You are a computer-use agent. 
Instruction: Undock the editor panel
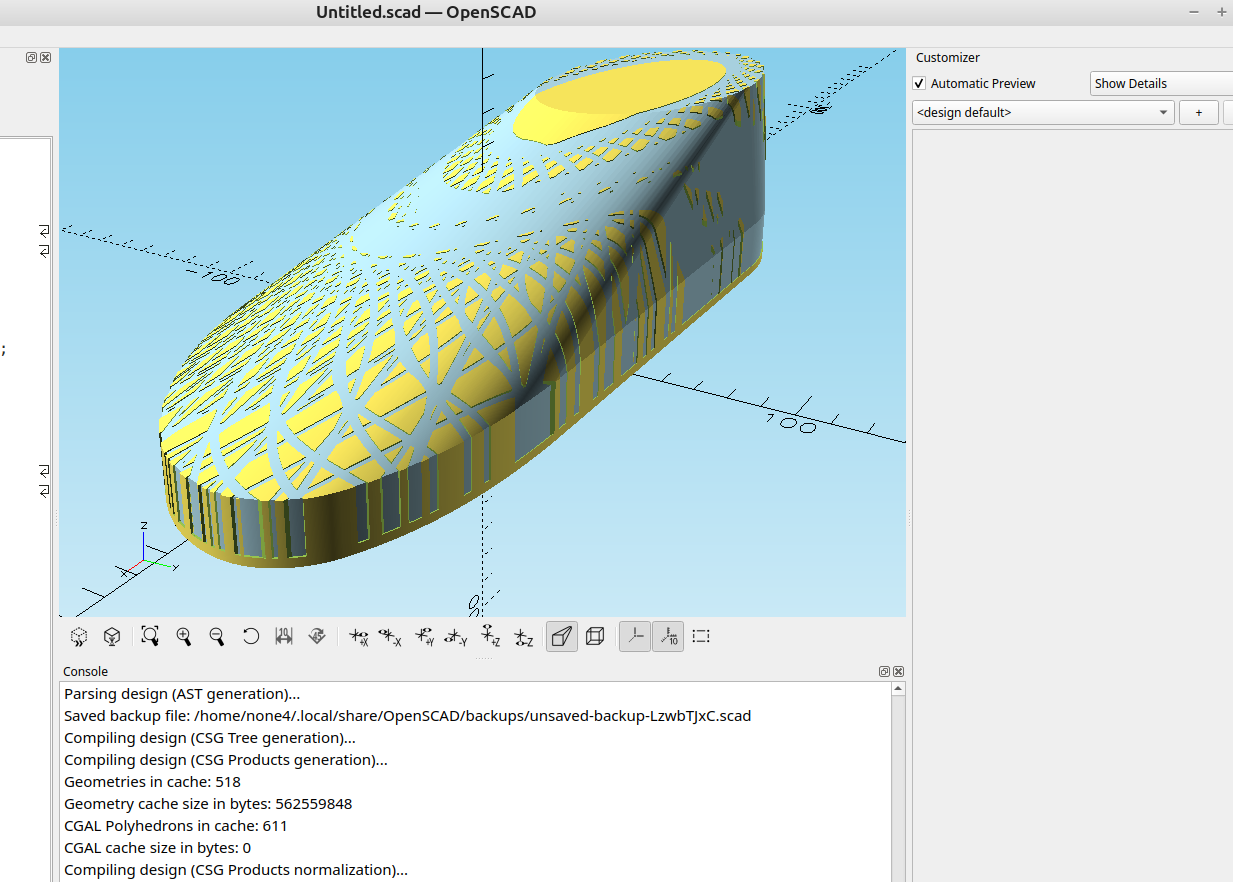coord(30,57)
